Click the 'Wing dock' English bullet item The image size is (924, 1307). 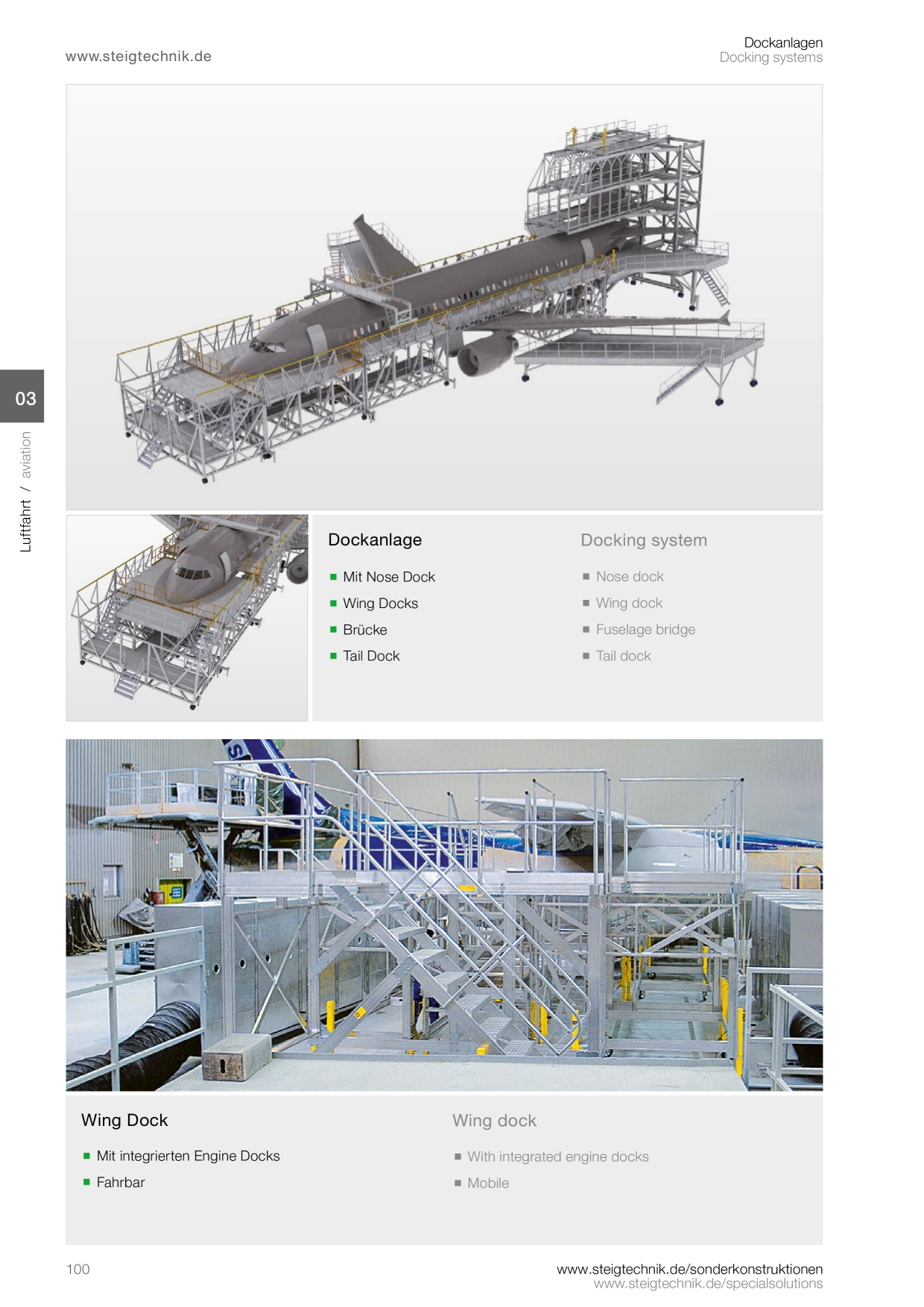tap(629, 603)
